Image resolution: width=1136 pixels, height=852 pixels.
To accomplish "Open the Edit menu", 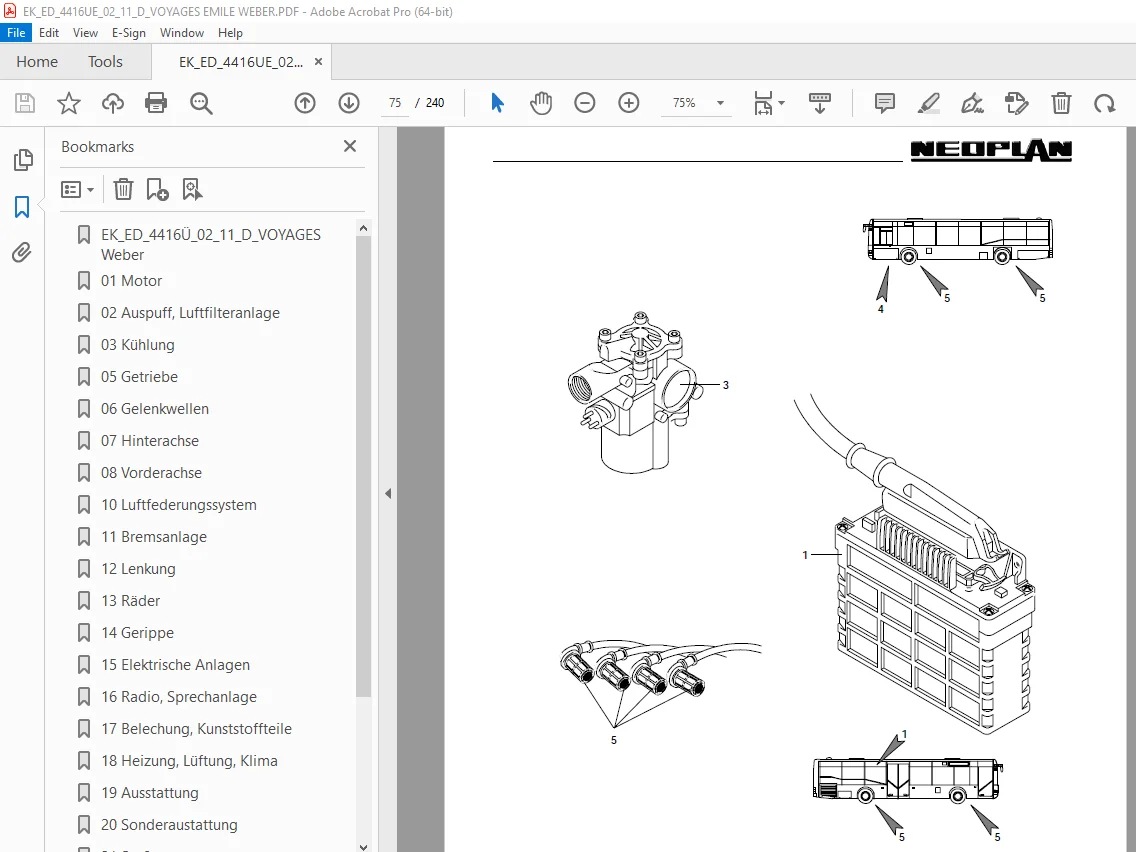I will 49,33.
